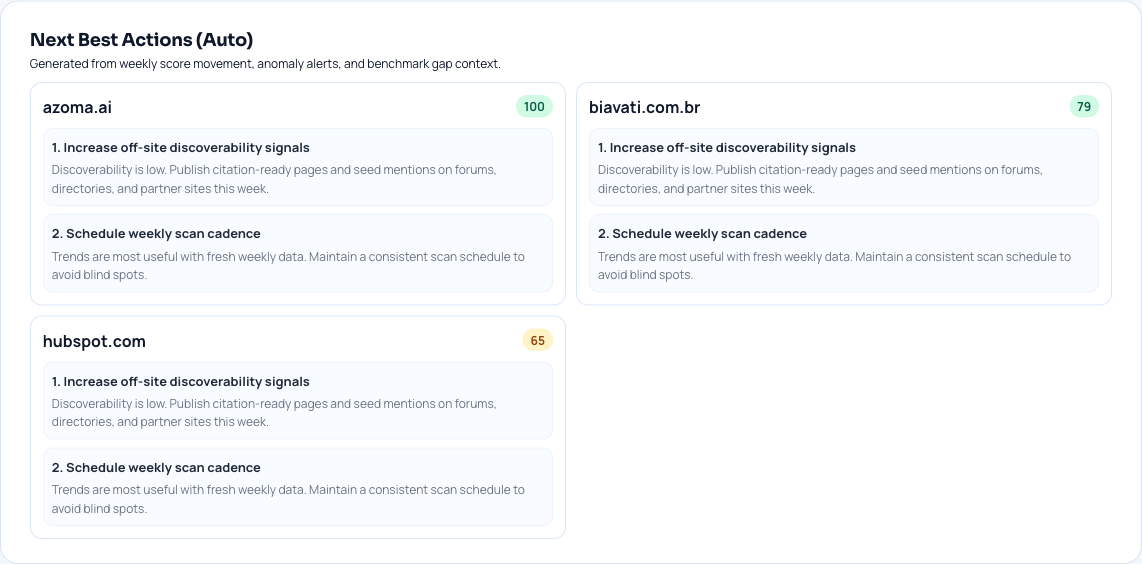
Task: Click the yellow 65 score badge
Action: tap(537, 341)
